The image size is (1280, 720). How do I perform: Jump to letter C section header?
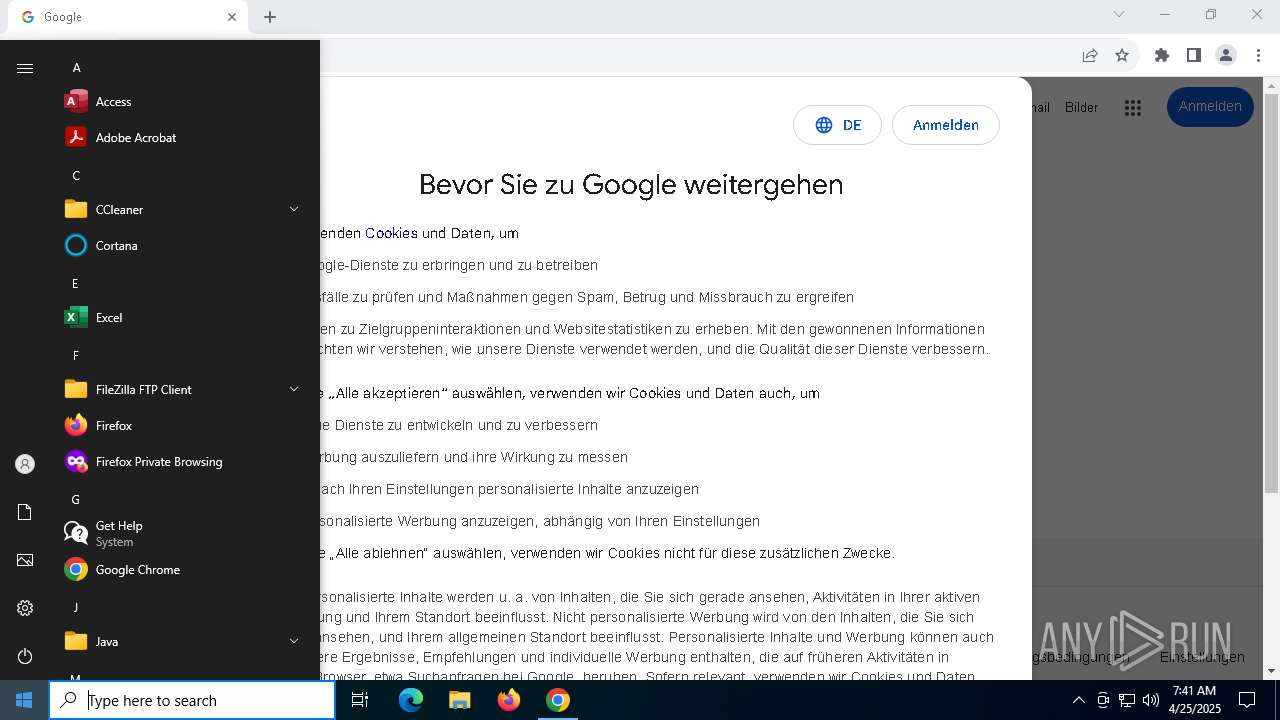(x=76, y=176)
